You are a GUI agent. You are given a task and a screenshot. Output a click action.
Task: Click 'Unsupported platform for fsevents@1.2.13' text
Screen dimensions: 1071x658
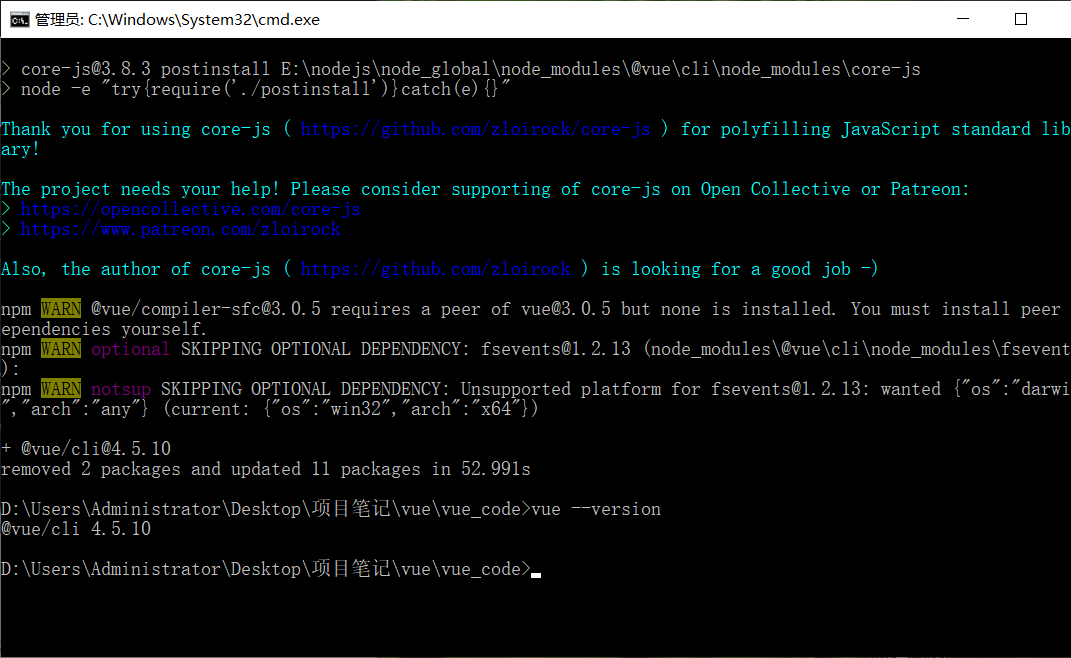(660, 389)
